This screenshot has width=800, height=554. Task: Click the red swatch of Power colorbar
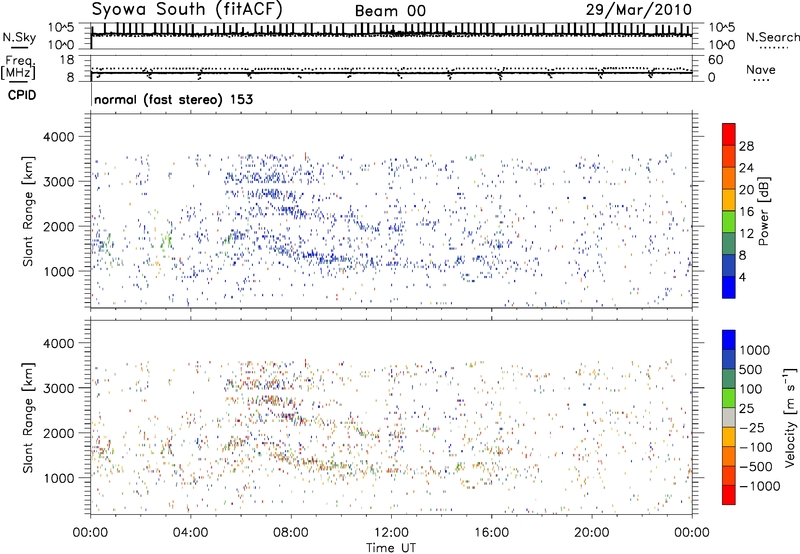pyautogui.click(x=729, y=134)
